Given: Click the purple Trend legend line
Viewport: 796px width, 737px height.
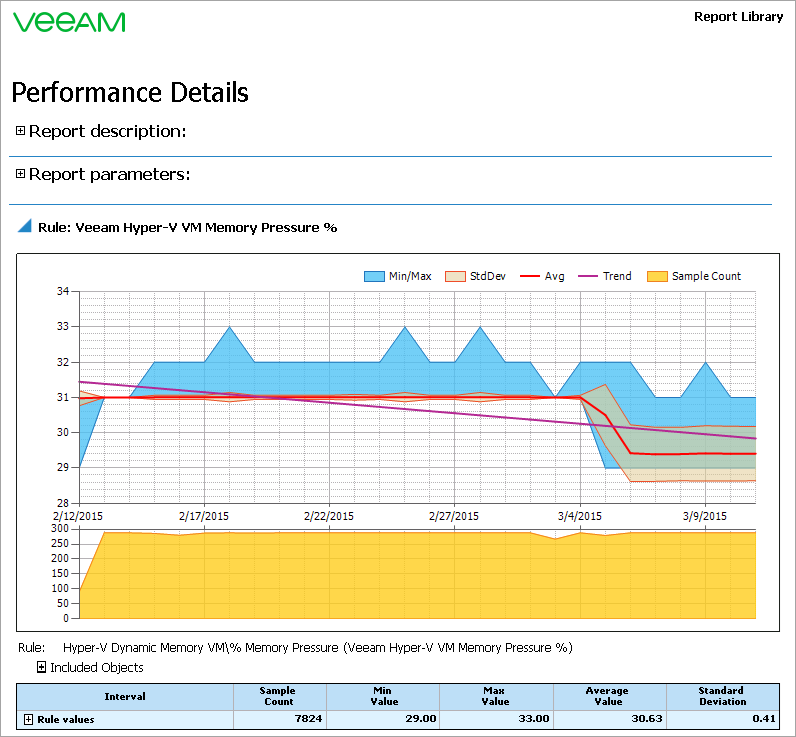Looking at the screenshot, I should coord(588,277).
